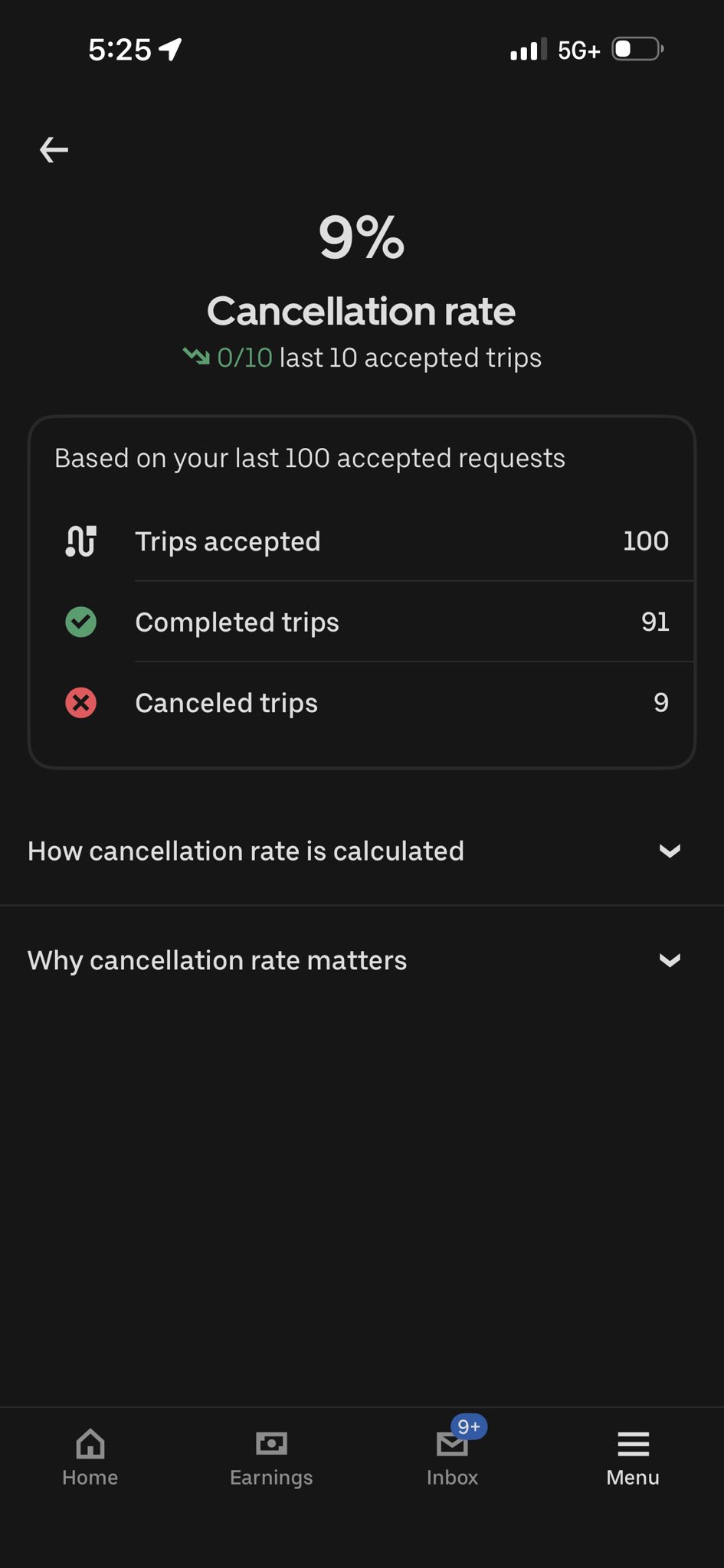Click the trips accepted route icon

(x=80, y=541)
